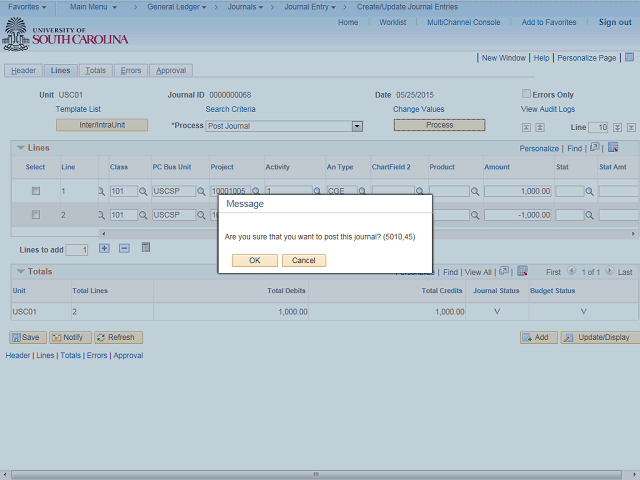Click Personalize Page link
This screenshot has height=480, width=640.
point(587,58)
